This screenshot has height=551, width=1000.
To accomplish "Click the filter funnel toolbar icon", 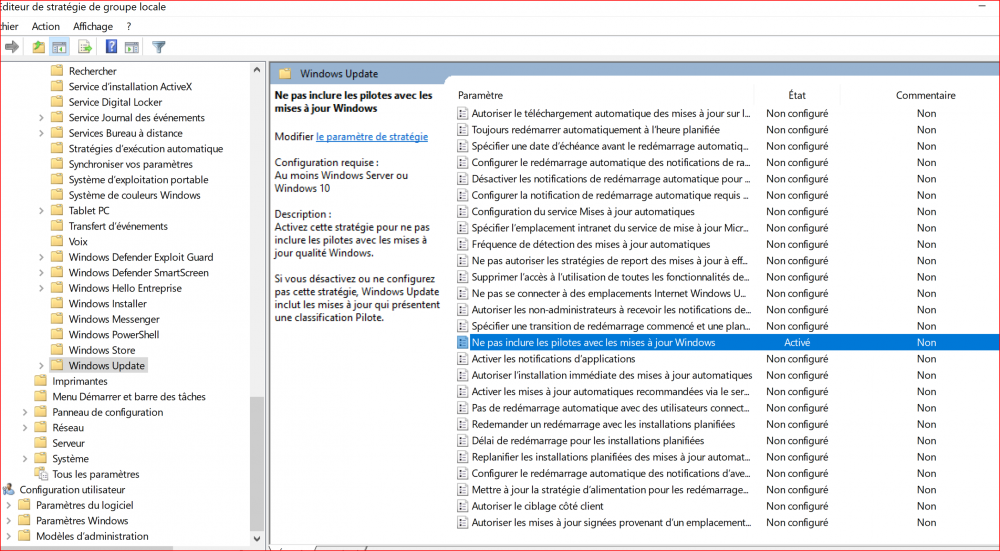I will [158, 46].
